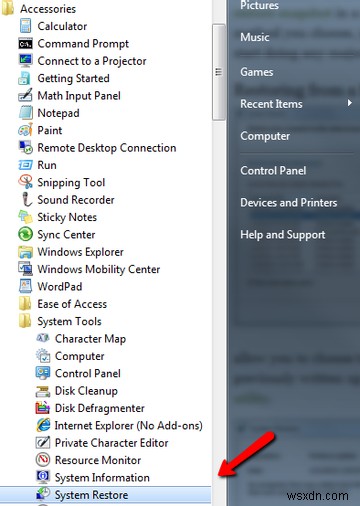Open the Resource Monitor gauge icon

point(43,460)
